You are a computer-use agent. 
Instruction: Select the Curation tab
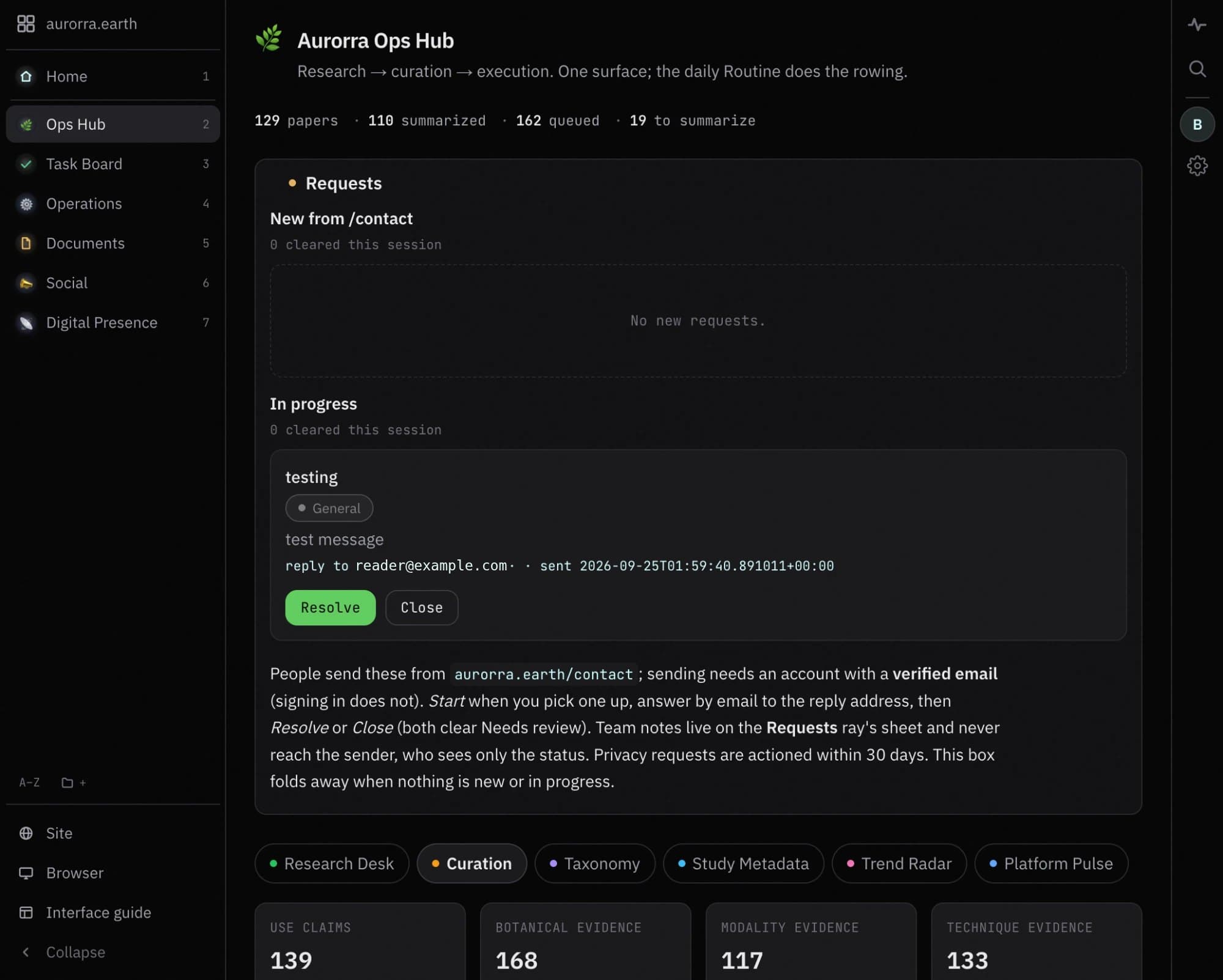point(471,864)
